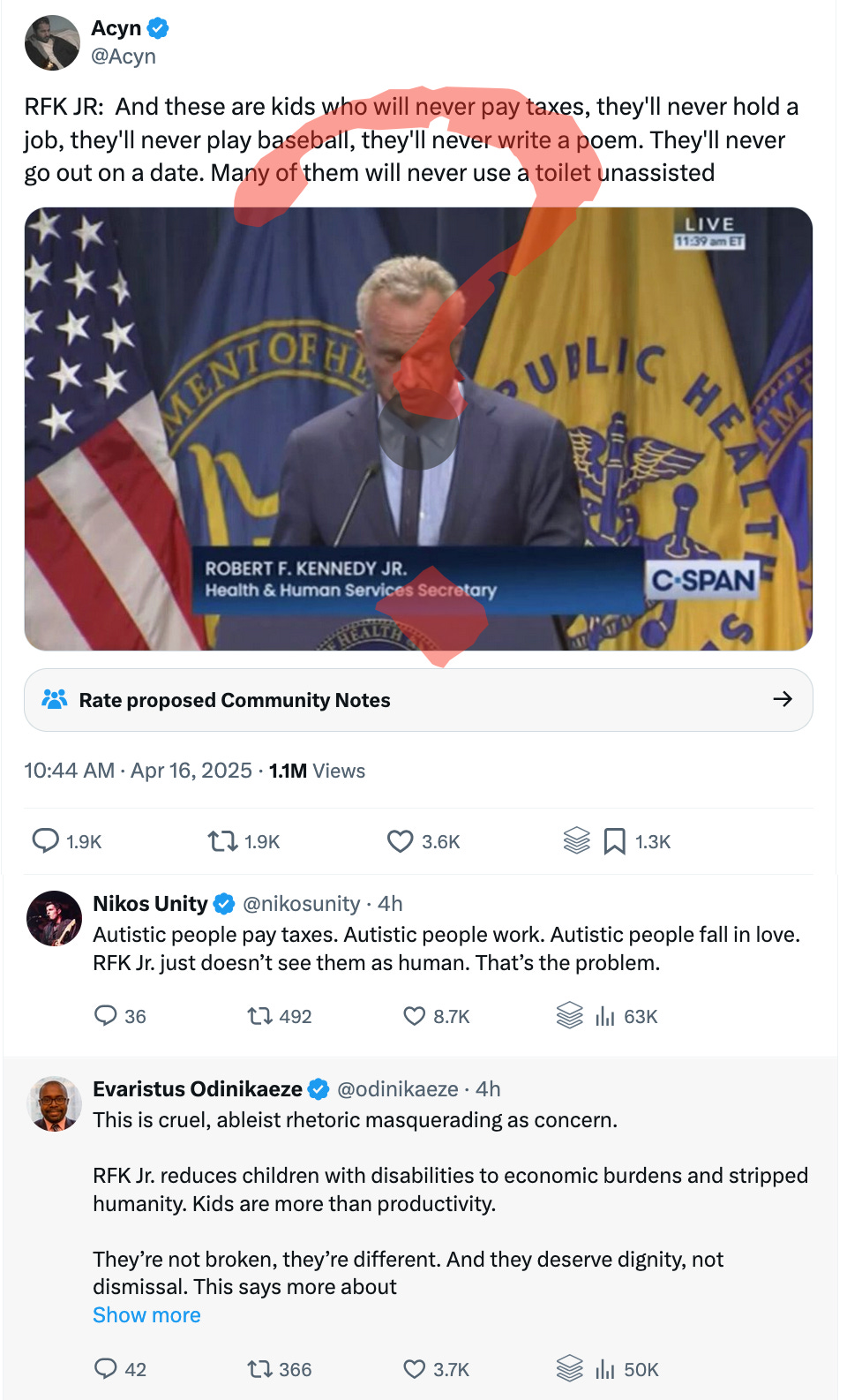Open Rate proposed Community Notes arrow
This screenshot has width=847, height=1400.
783,699
